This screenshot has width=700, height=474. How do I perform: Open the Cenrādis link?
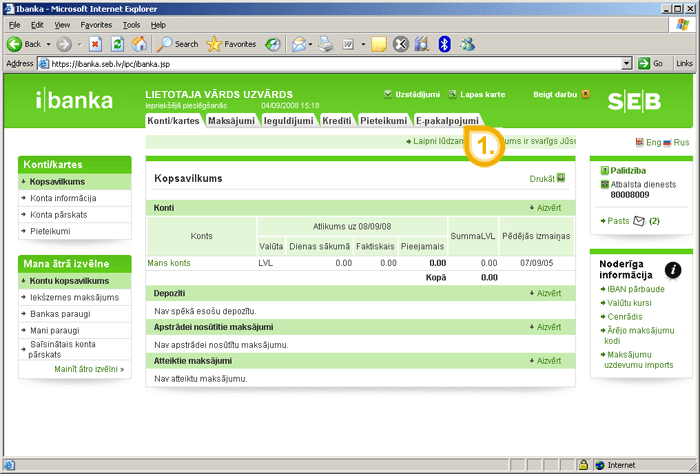[625, 317]
